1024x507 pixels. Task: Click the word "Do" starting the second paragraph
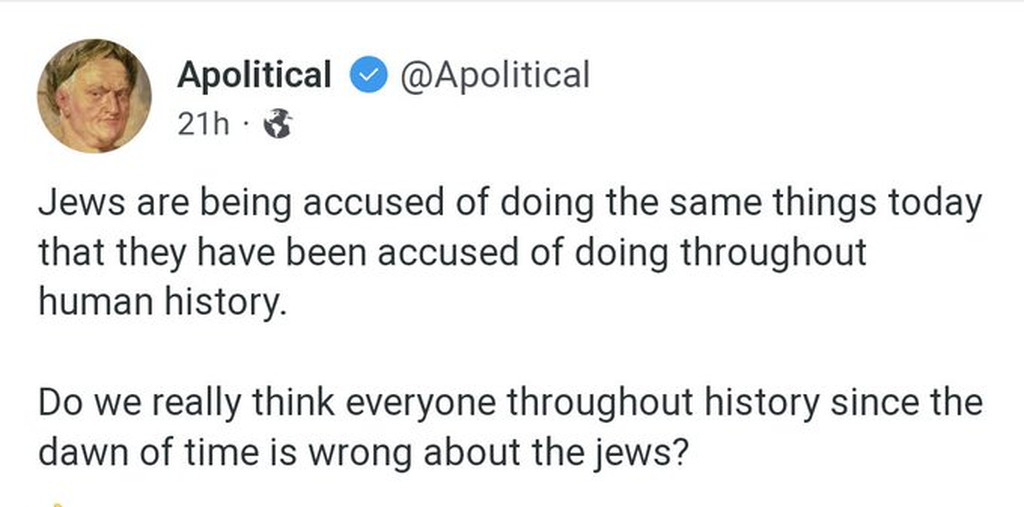[62, 403]
